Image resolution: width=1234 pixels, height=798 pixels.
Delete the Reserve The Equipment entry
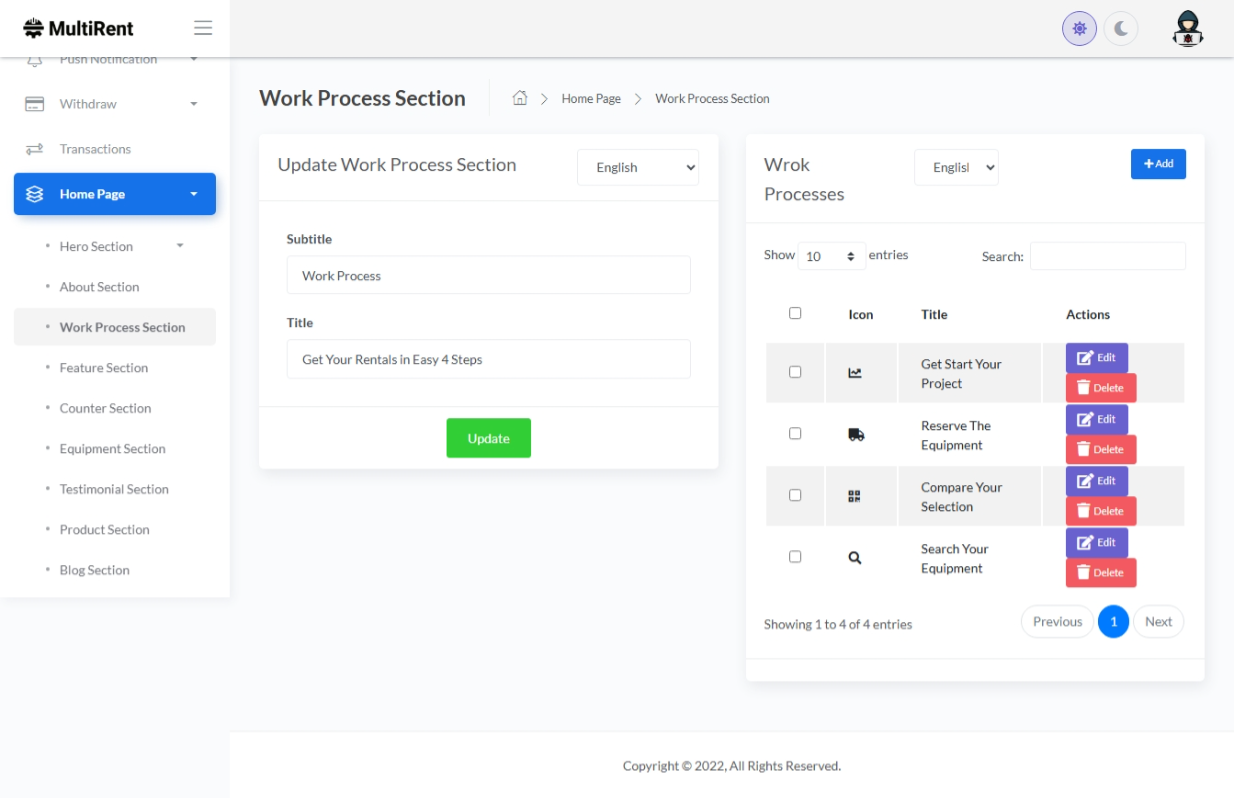click(x=1100, y=449)
